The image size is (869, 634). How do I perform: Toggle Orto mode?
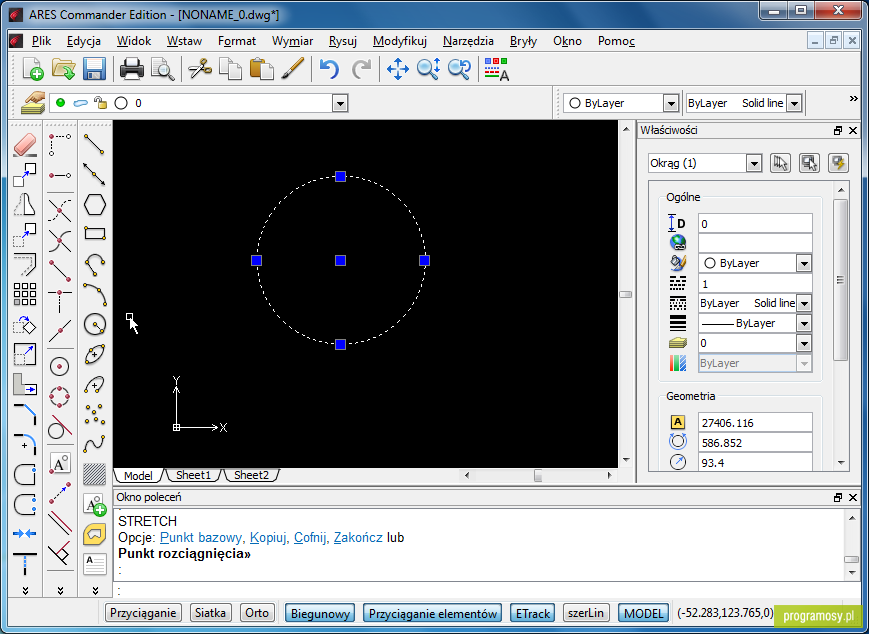257,613
